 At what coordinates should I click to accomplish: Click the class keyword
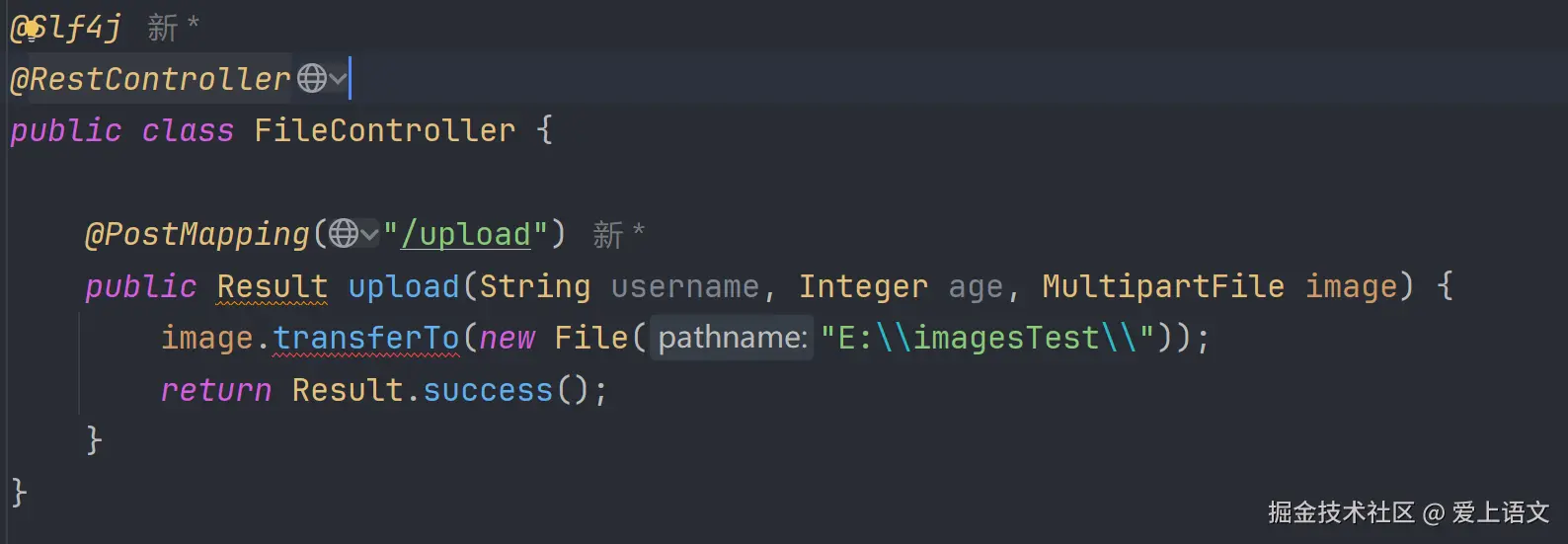(188, 130)
